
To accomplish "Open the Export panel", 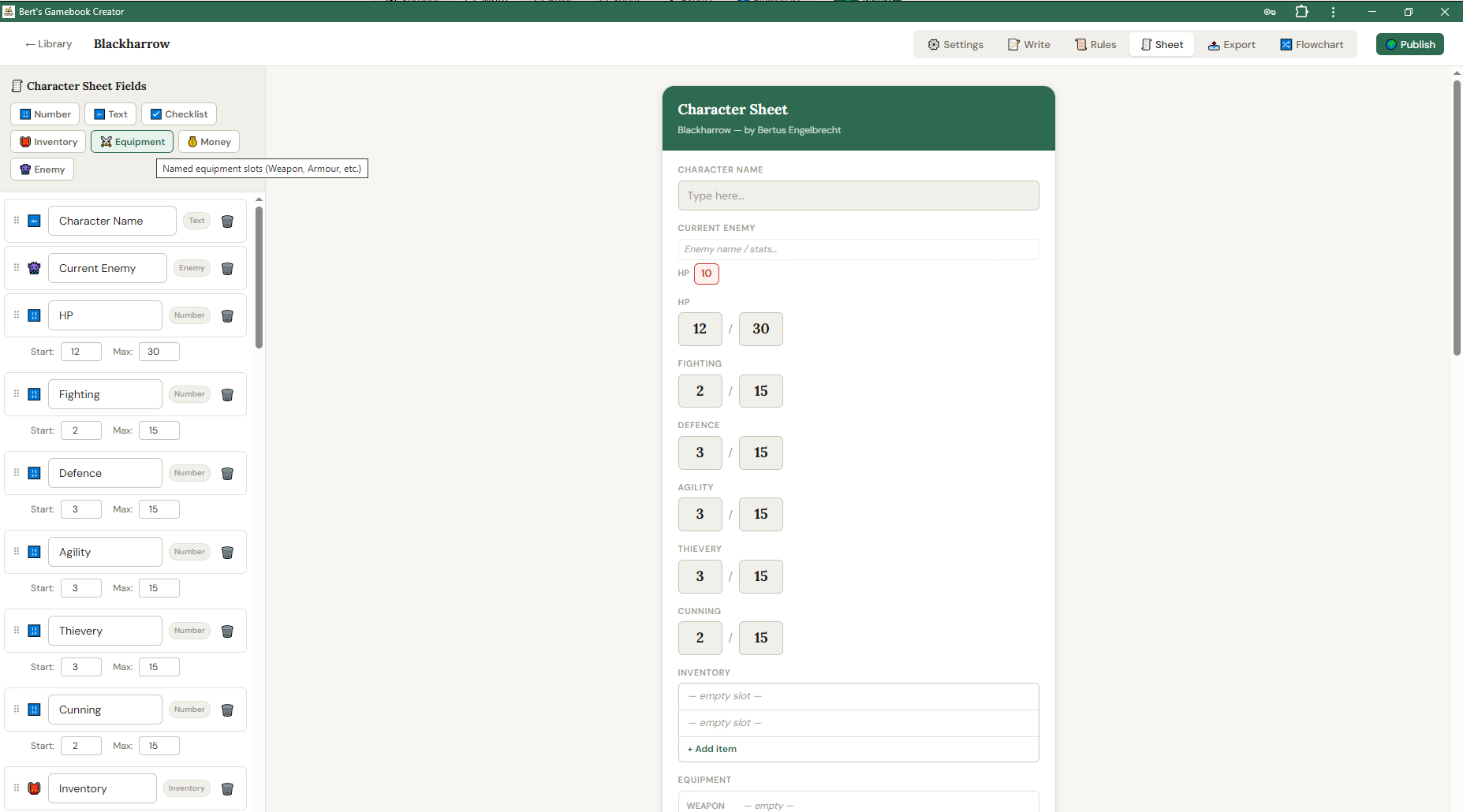I will [1232, 44].
